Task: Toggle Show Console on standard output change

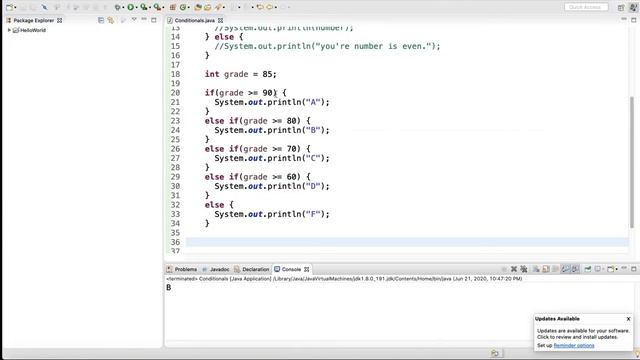Action: point(565,269)
